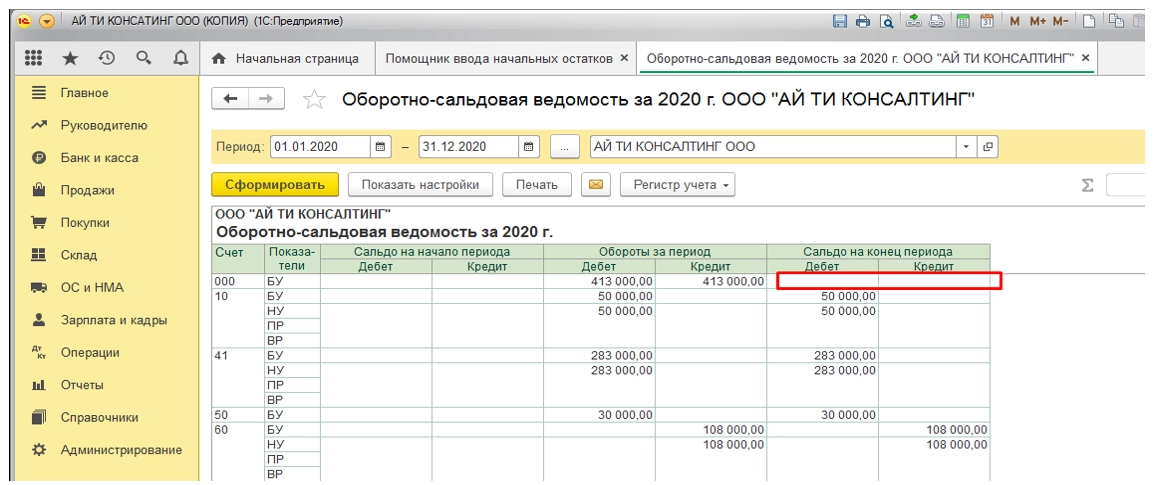Select account 50 cell in report
This screenshot has width=1157, height=485.
238,414
